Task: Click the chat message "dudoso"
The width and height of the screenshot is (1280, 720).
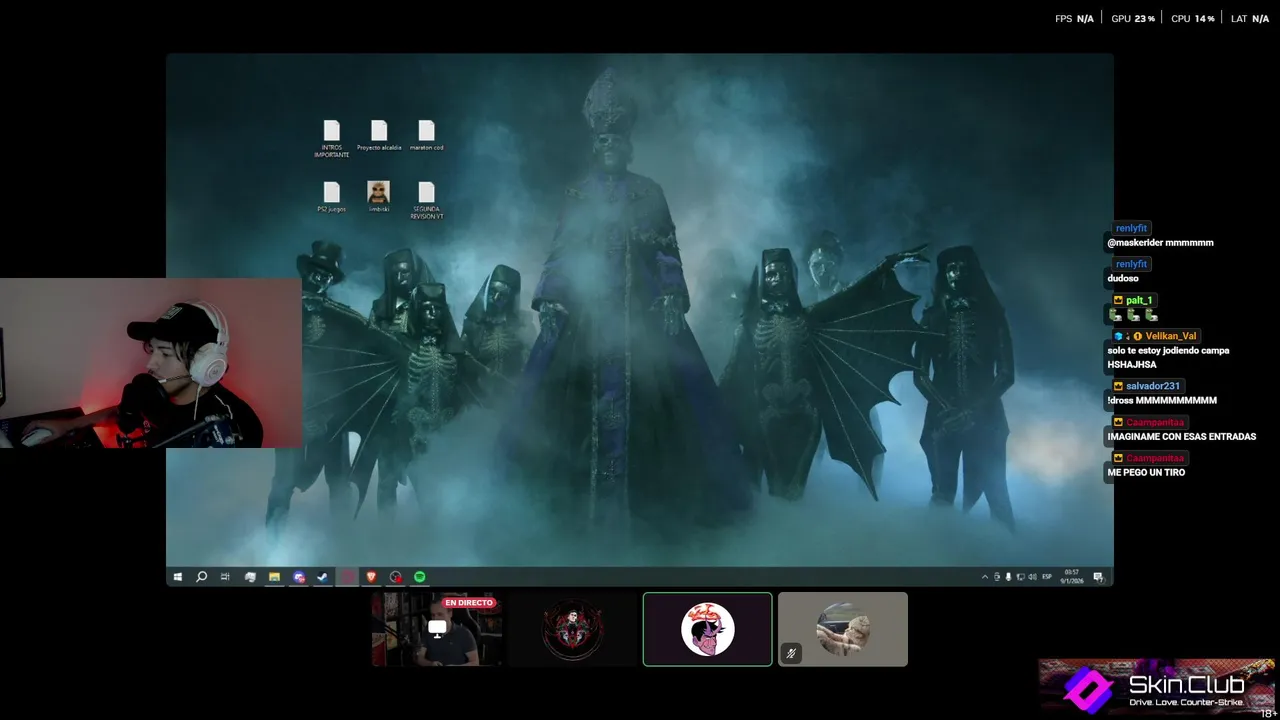Action: (x=1123, y=278)
